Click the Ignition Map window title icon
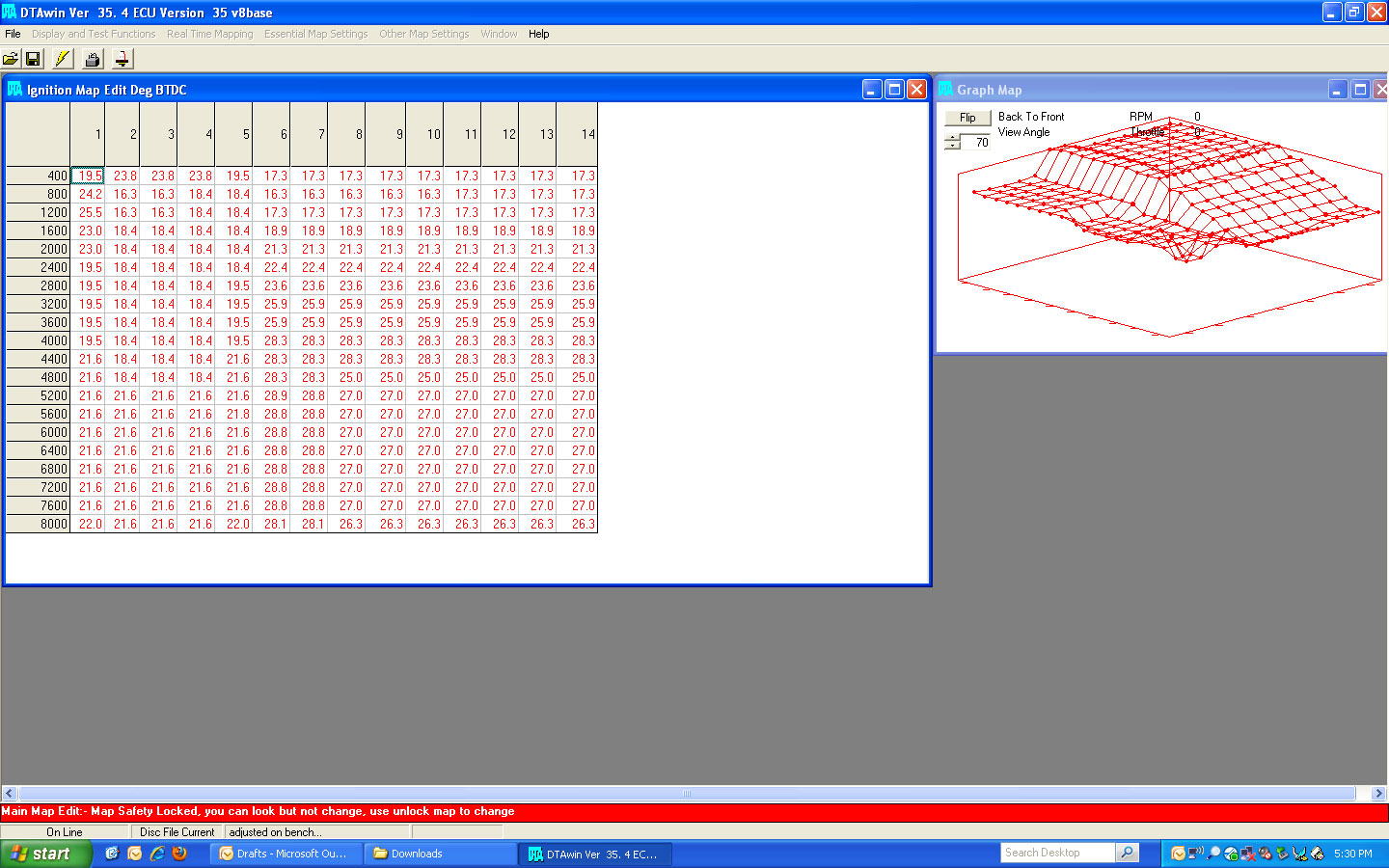The width and height of the screenshot is (1389, 868). [14, 90]
